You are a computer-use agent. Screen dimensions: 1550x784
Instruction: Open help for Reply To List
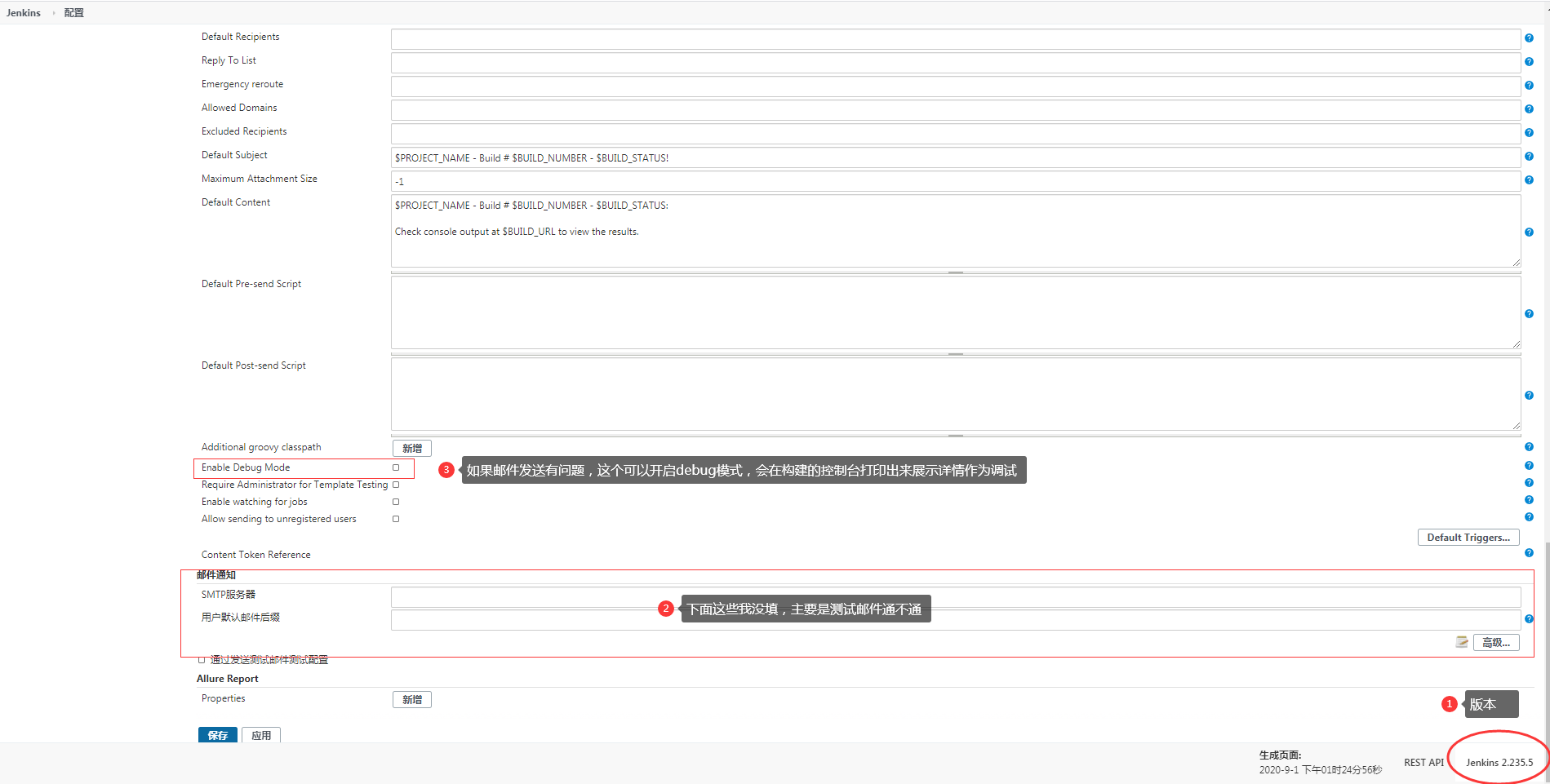coord(1529,62)
